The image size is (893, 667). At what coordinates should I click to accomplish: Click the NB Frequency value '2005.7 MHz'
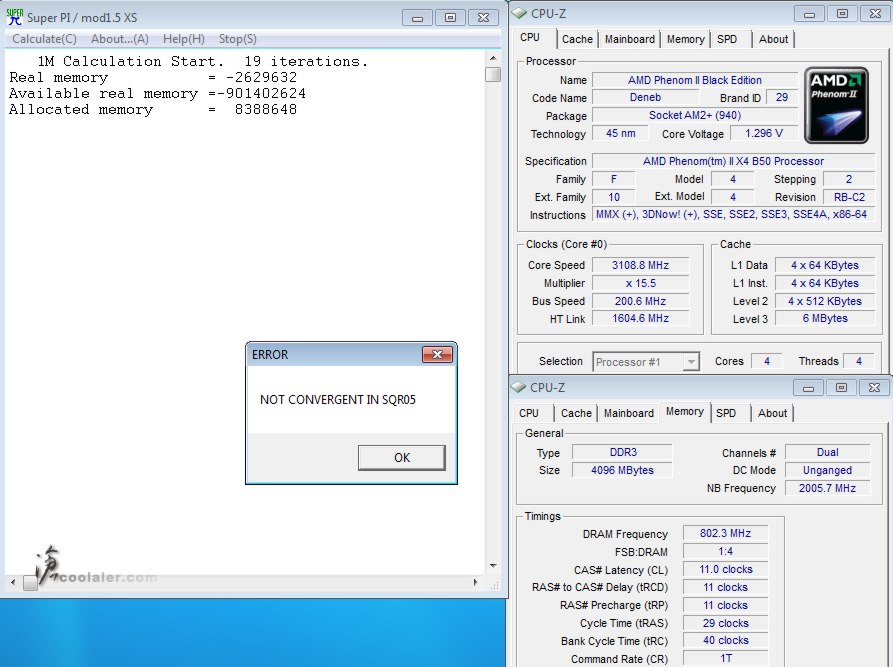(828, 488)
